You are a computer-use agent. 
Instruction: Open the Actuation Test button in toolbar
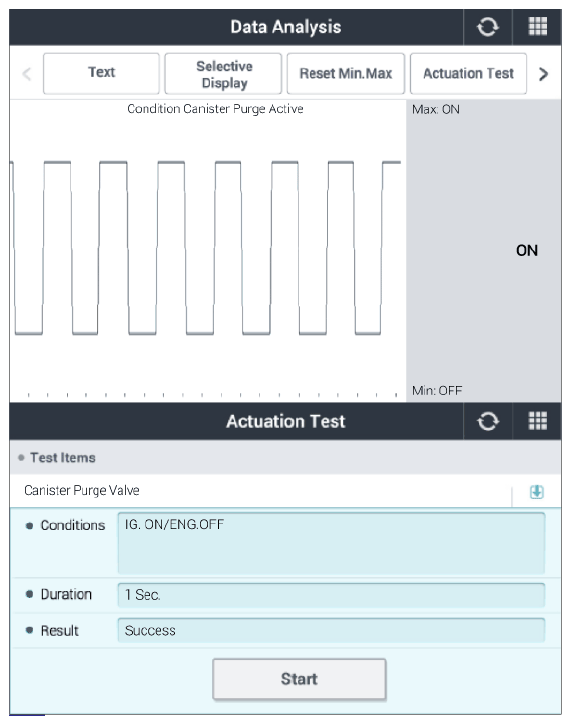pos(468,74)
